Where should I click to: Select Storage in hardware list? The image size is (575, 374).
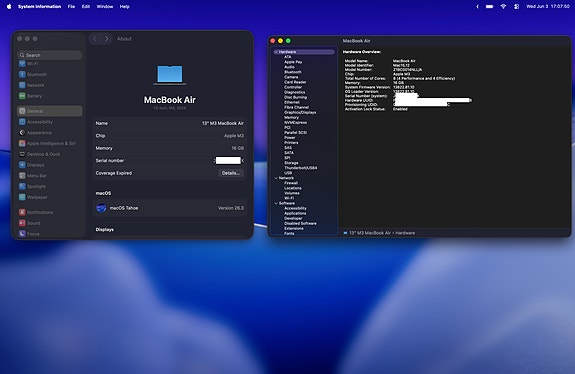click(291, 163)
